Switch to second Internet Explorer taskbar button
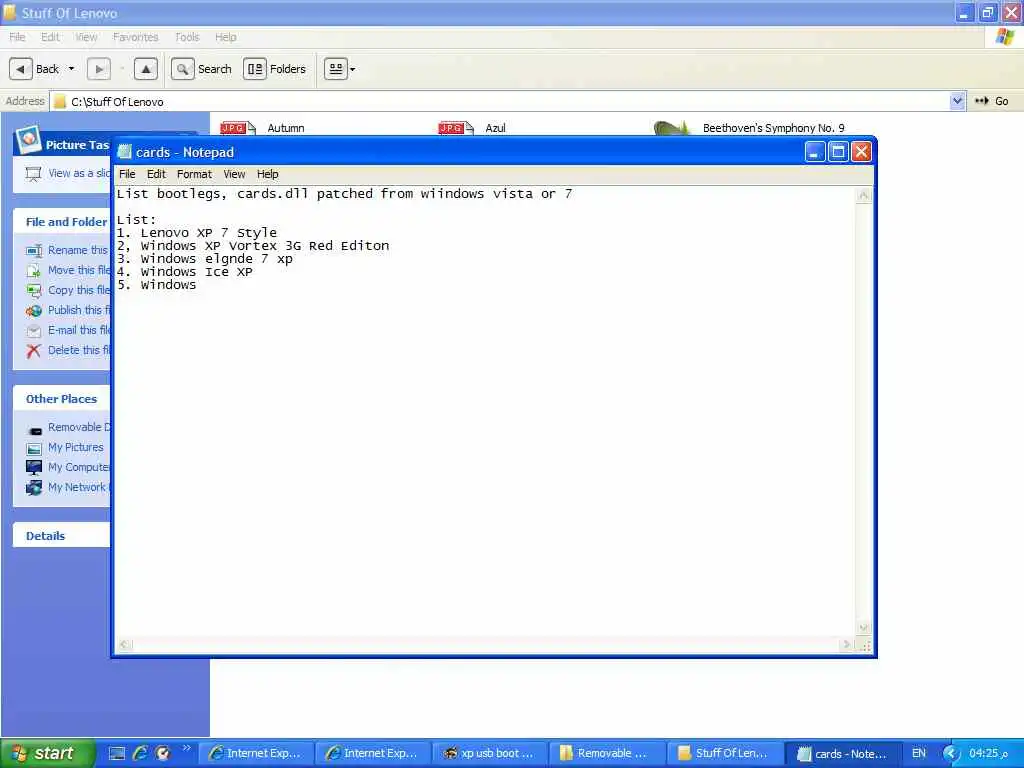 coord(373,753)
